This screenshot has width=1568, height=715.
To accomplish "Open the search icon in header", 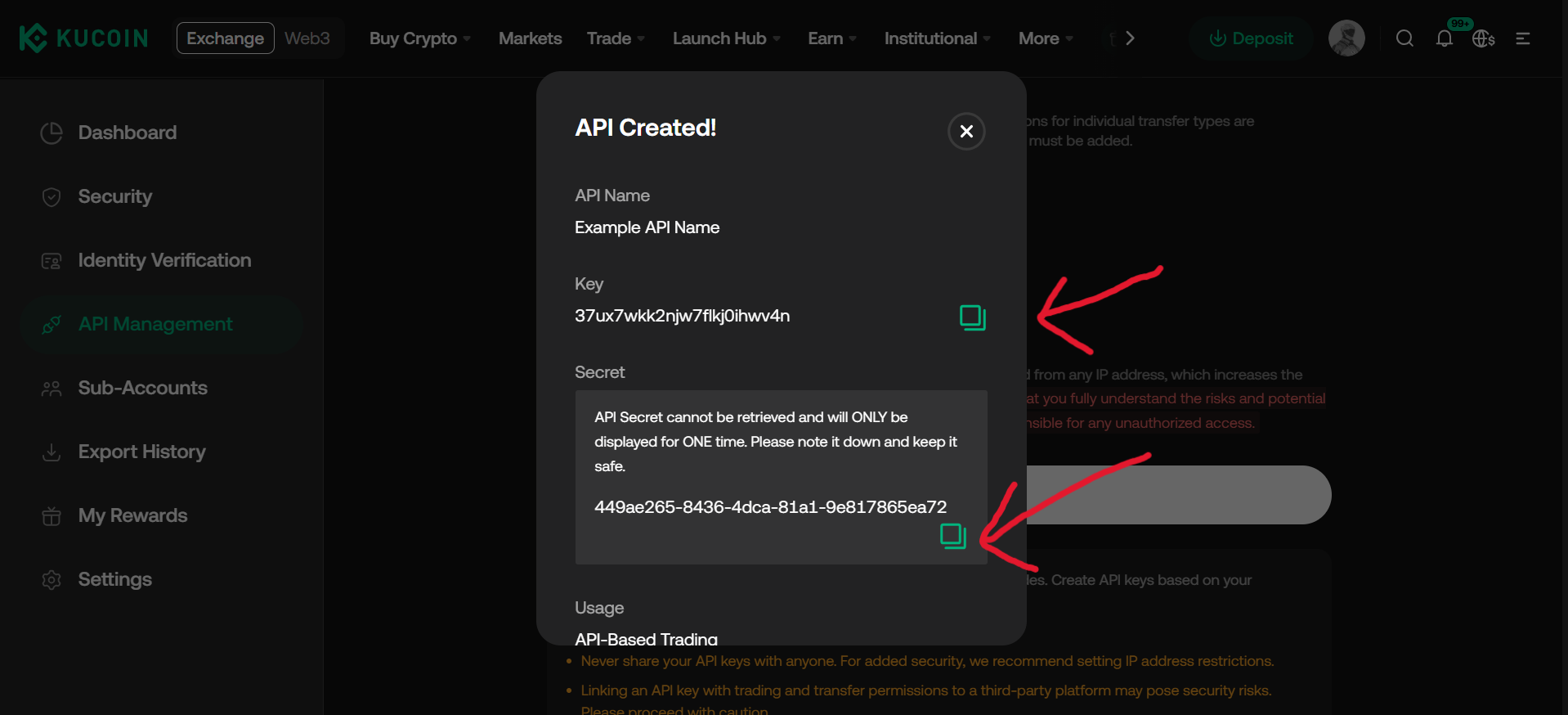I will click(x=1404, y=38).
